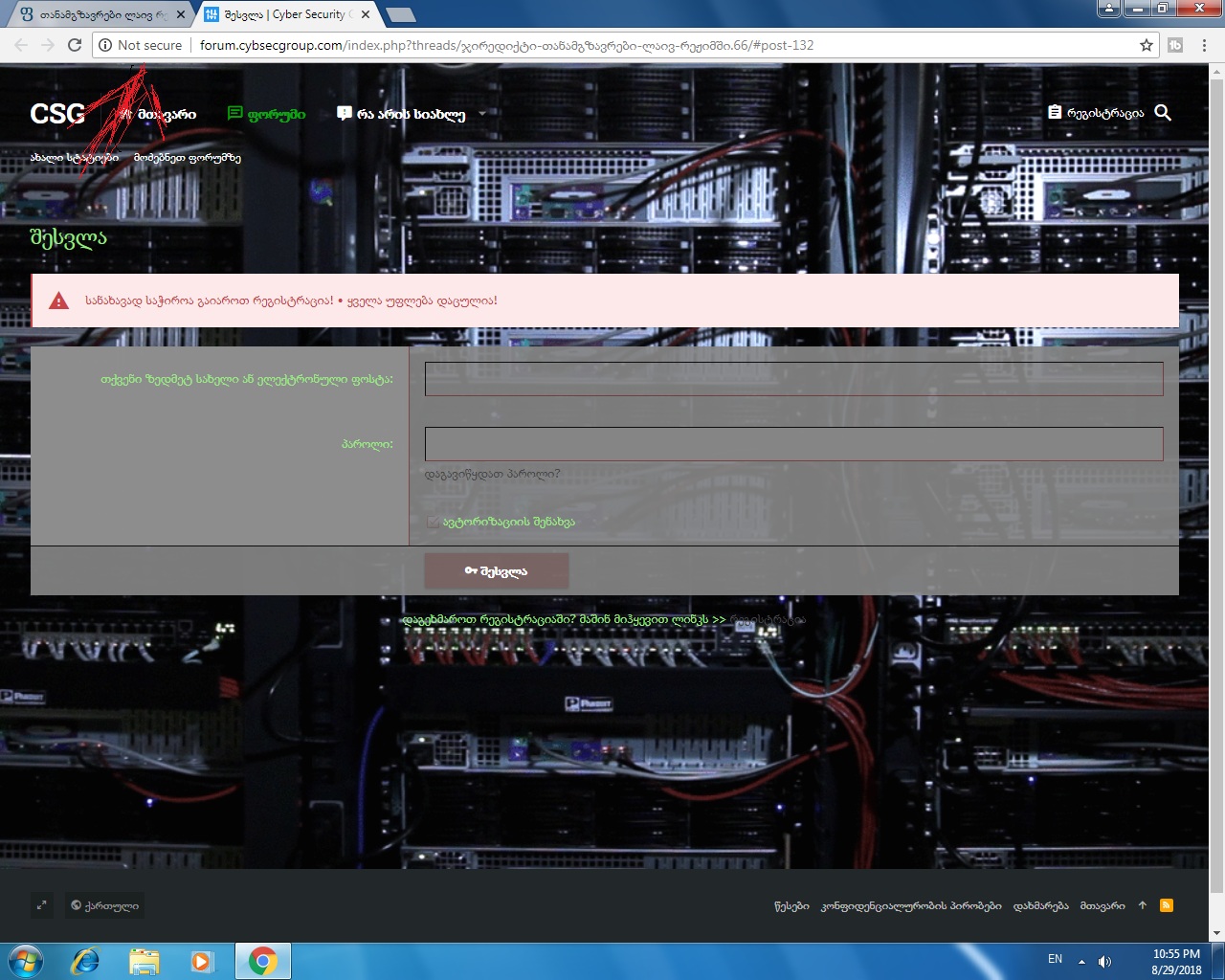
Task: Show hidden system tray icons
Action: (1081, 961)
